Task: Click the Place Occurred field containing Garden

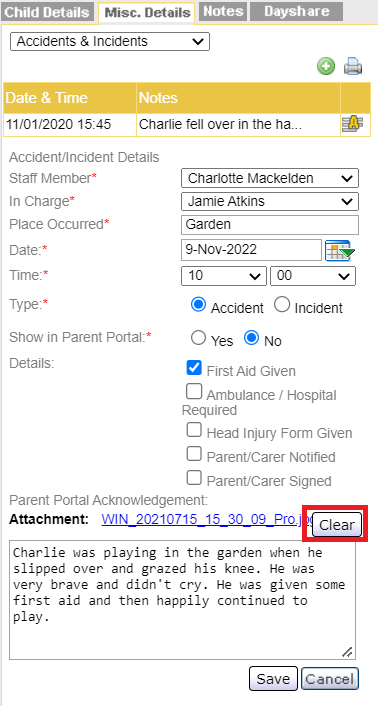Action: tap(270, 225)
